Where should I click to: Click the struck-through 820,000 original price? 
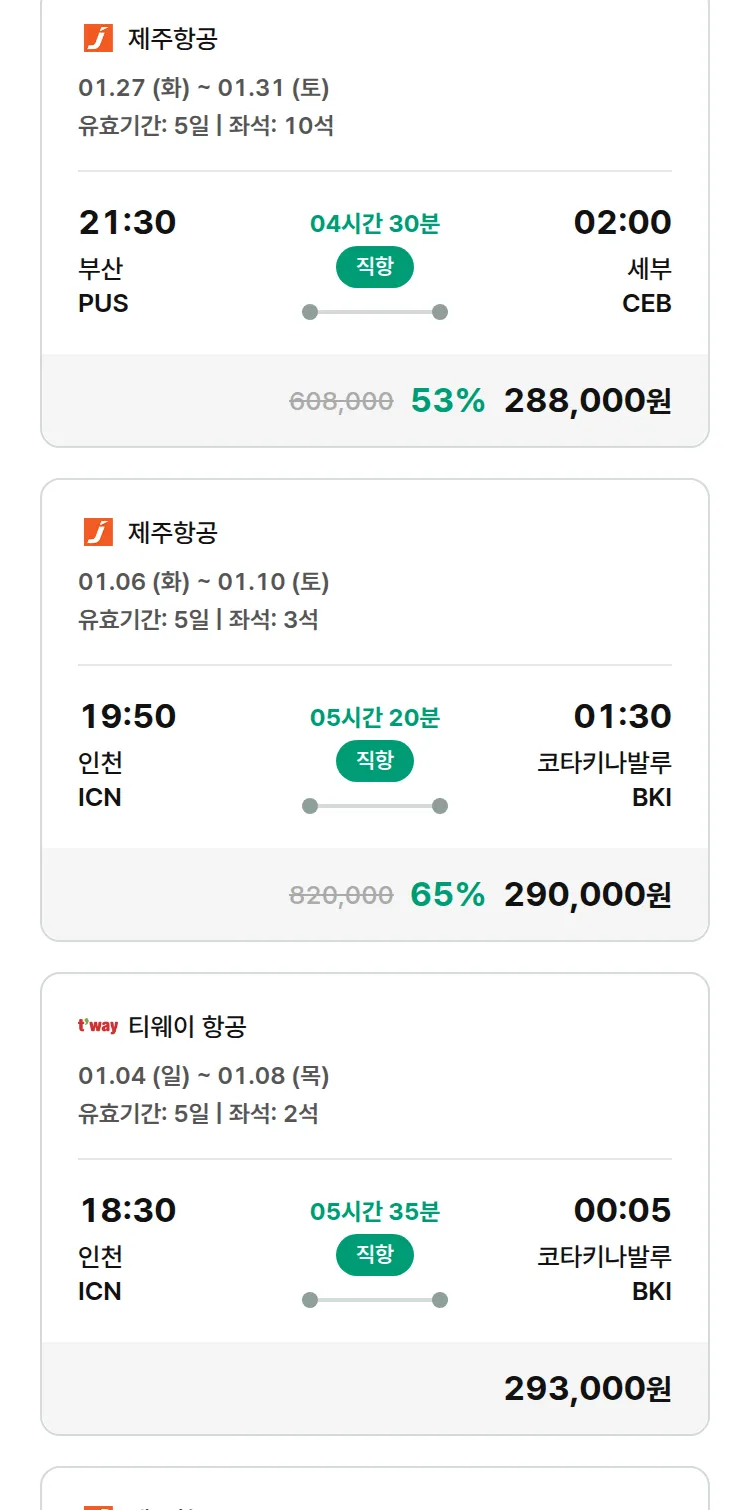[341, 896]
